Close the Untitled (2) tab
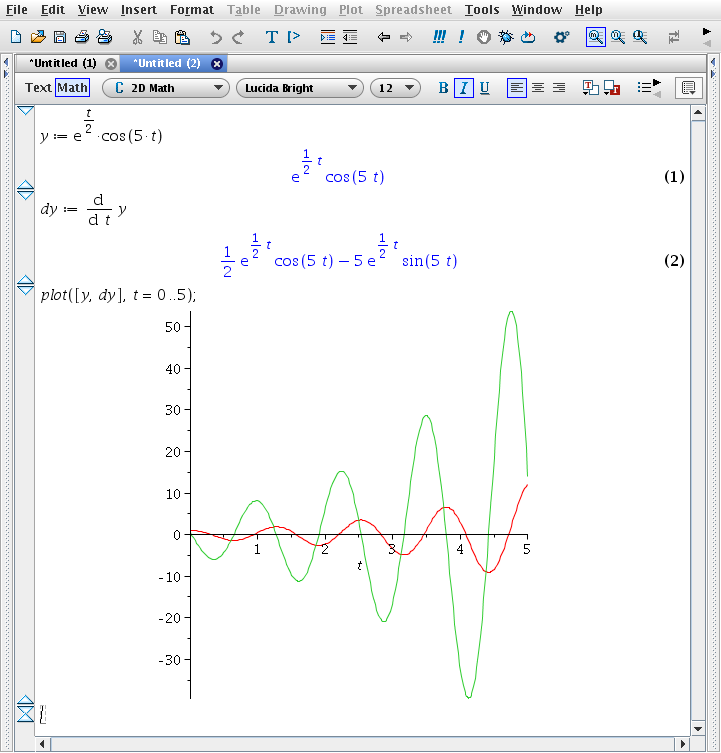 click(x=217, y=63)
